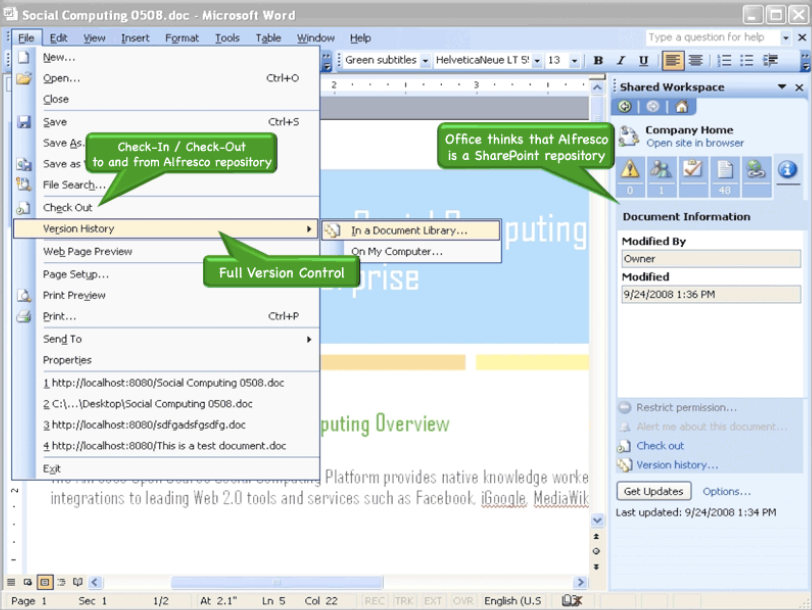Close the Shared Workspace task pane
This screenshot has width=812, height=610.
click(x=799, y=88)
